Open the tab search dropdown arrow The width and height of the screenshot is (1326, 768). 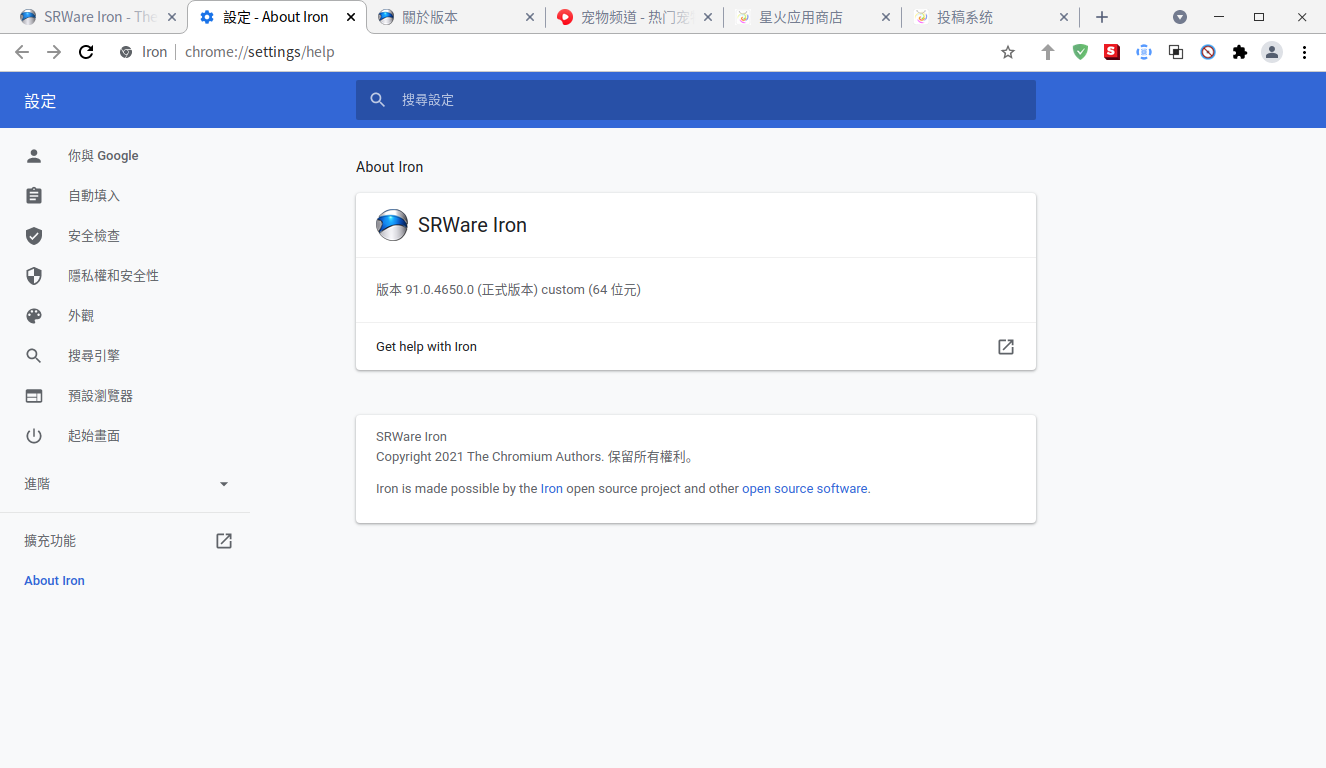point(1180,17)
